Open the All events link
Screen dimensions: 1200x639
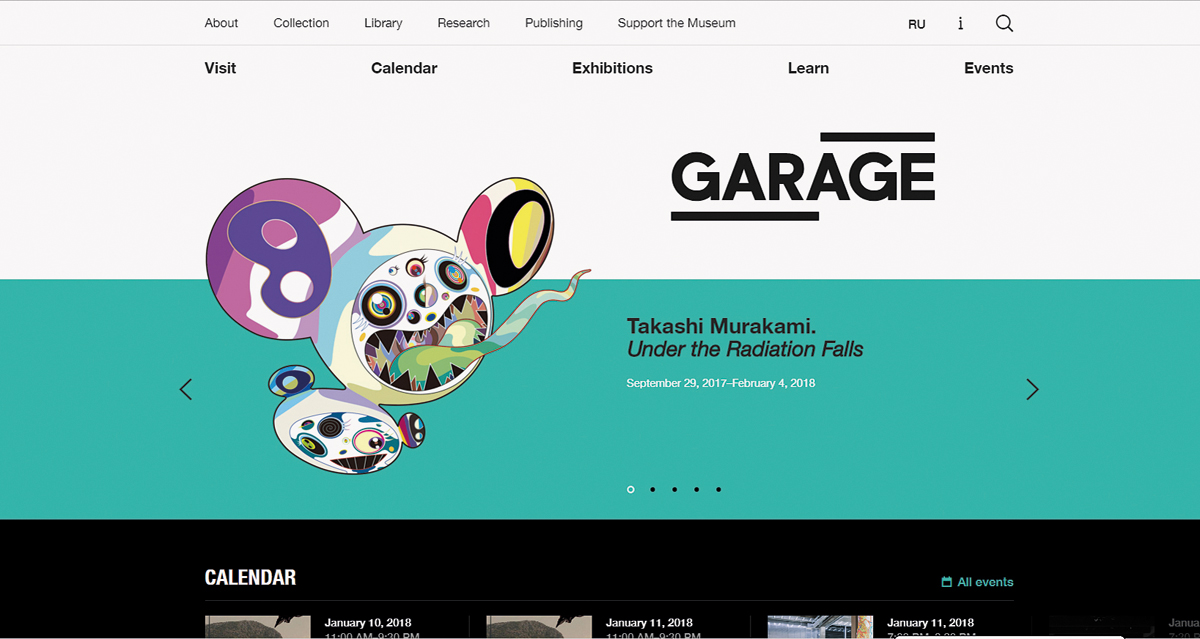click(985, 582)
